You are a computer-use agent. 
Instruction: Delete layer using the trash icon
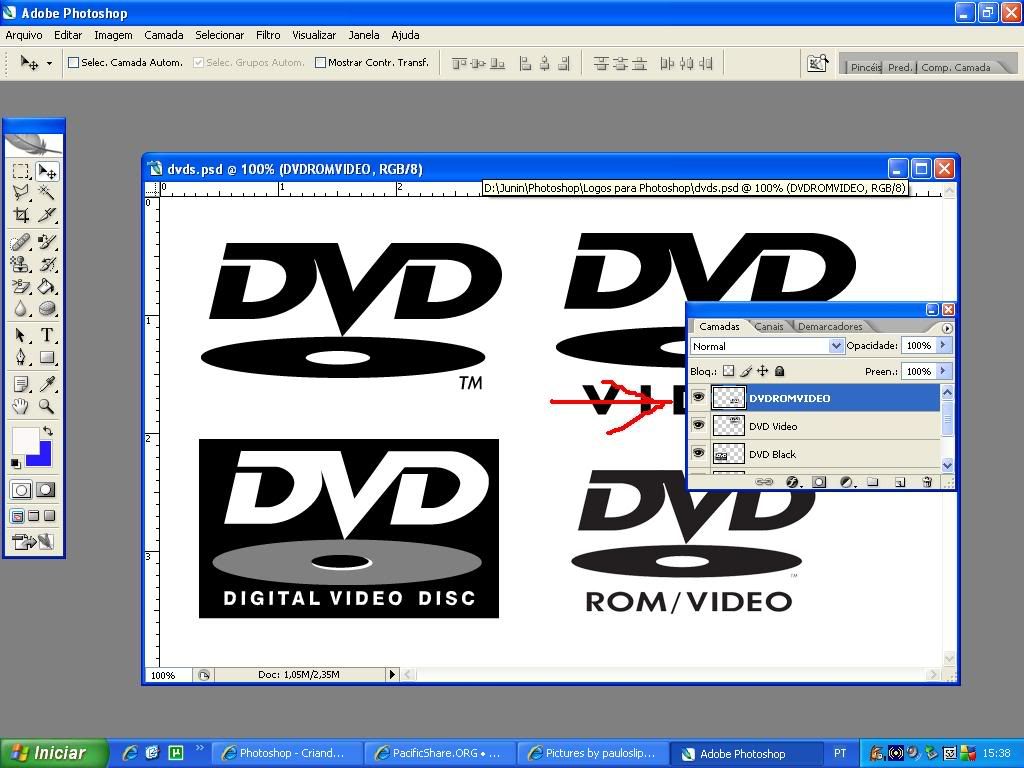[x=926, y=482]
